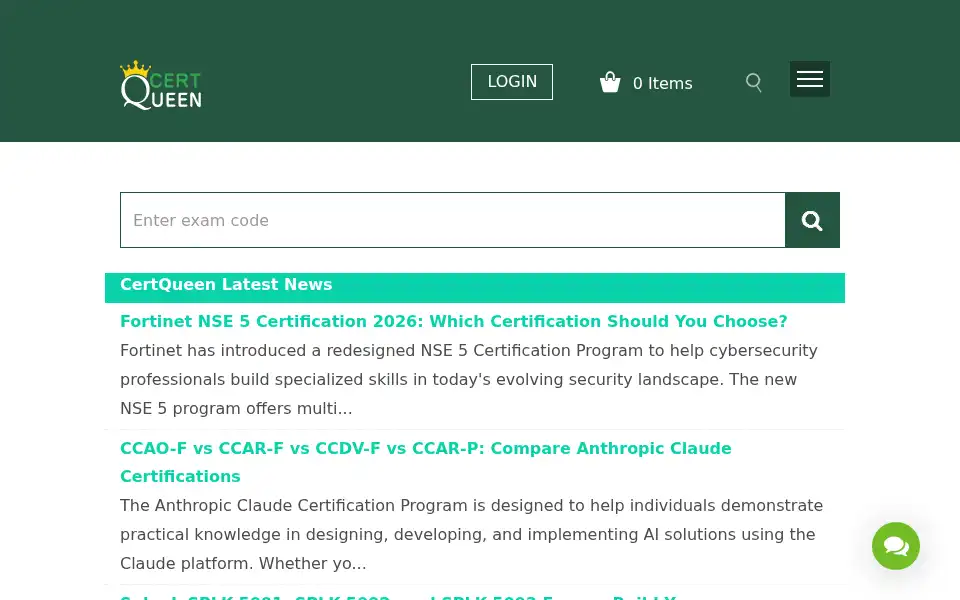Click the Fortinet article summary text

469,380
